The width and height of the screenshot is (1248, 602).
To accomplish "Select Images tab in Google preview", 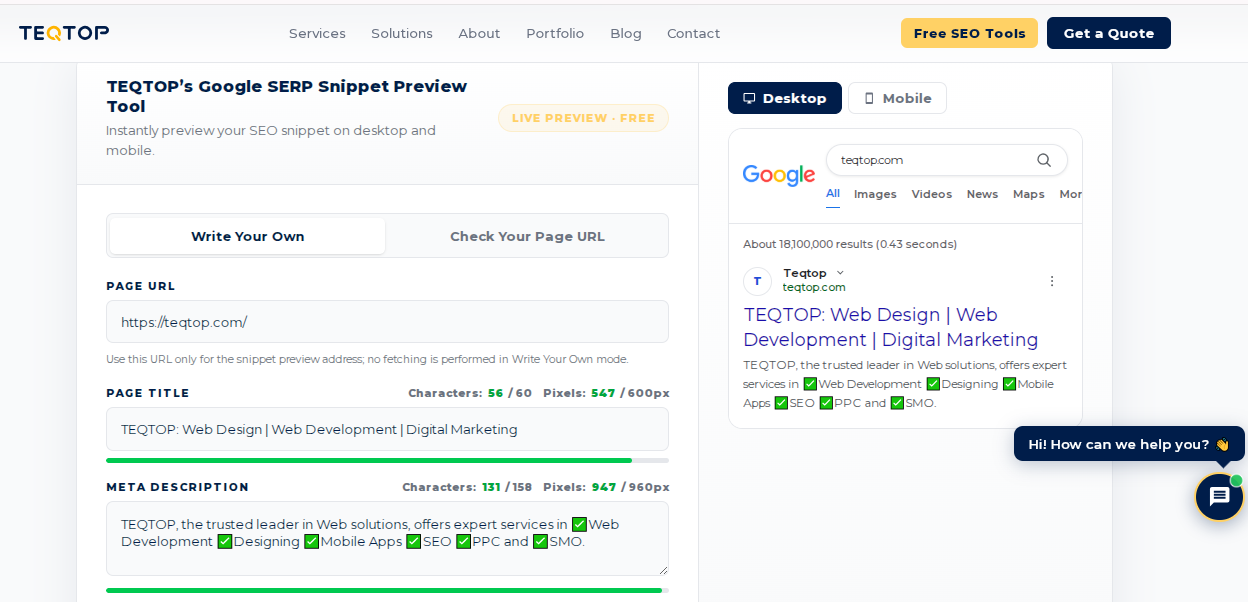I will click(x=875, y=194).
